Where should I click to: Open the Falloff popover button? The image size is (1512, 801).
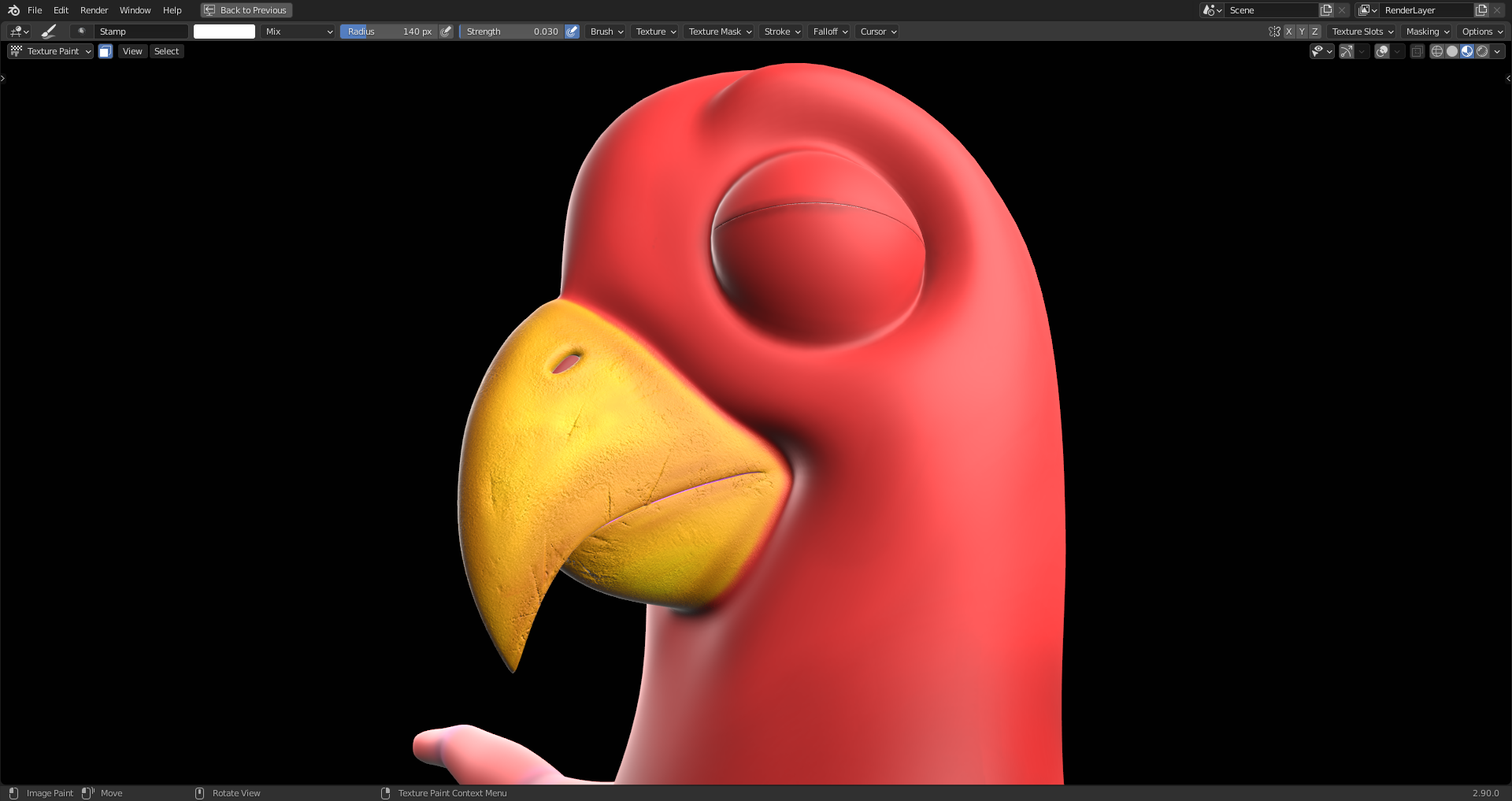(830, 32)
